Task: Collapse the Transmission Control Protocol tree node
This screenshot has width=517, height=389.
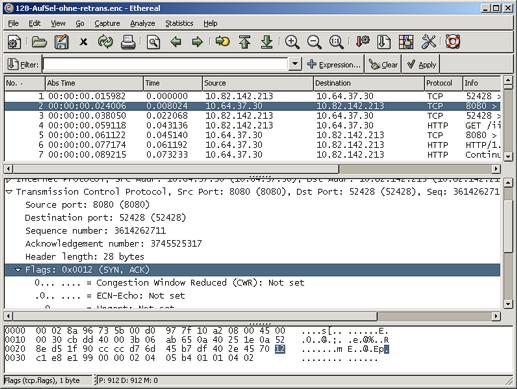Action: 9,192
